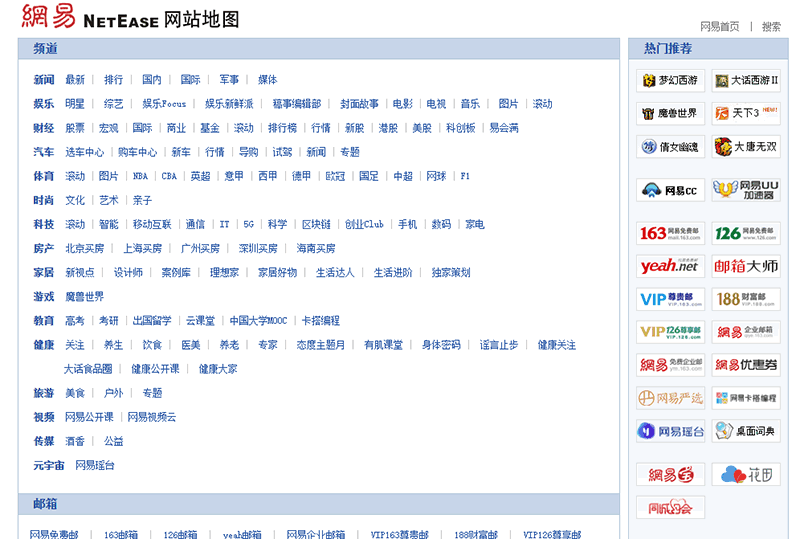Open the 天下3 game icon link
Screen dimensions: 800x539
click(746, 113)
